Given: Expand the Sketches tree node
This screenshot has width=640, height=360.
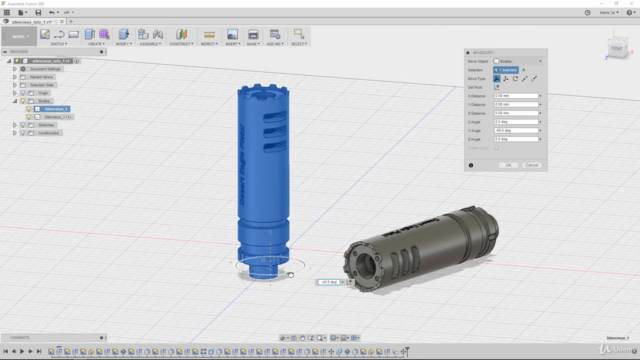Looking at the screenshot, I should point(15,125).
